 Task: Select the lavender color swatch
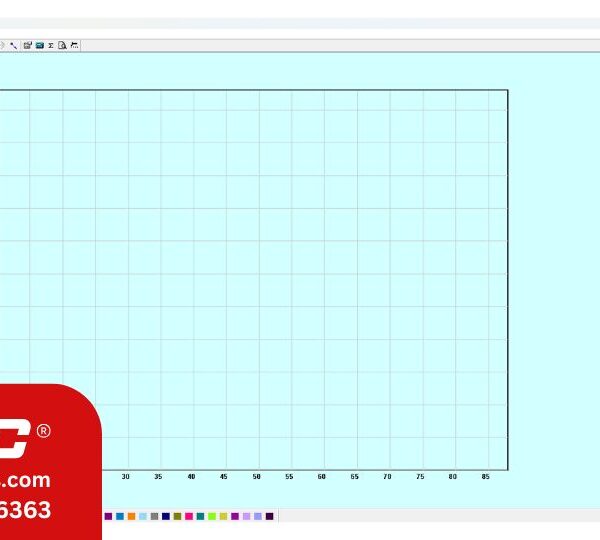pos(246,516)
